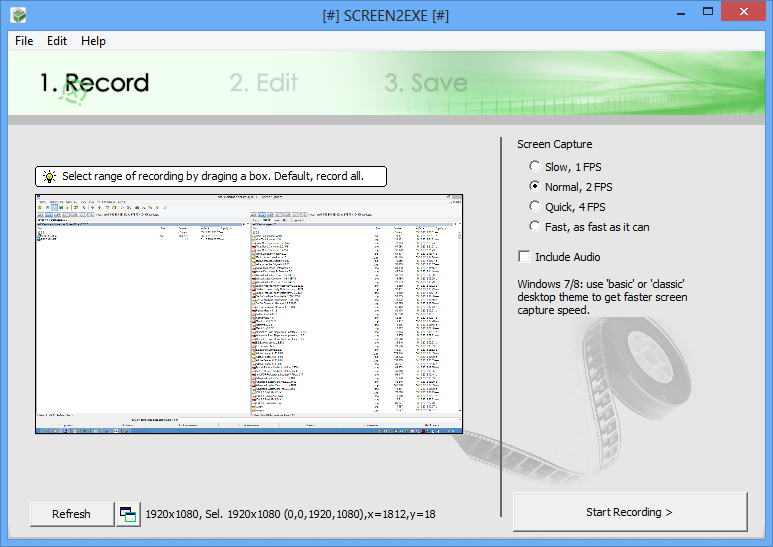Click the light bulb hint icon

49,176
